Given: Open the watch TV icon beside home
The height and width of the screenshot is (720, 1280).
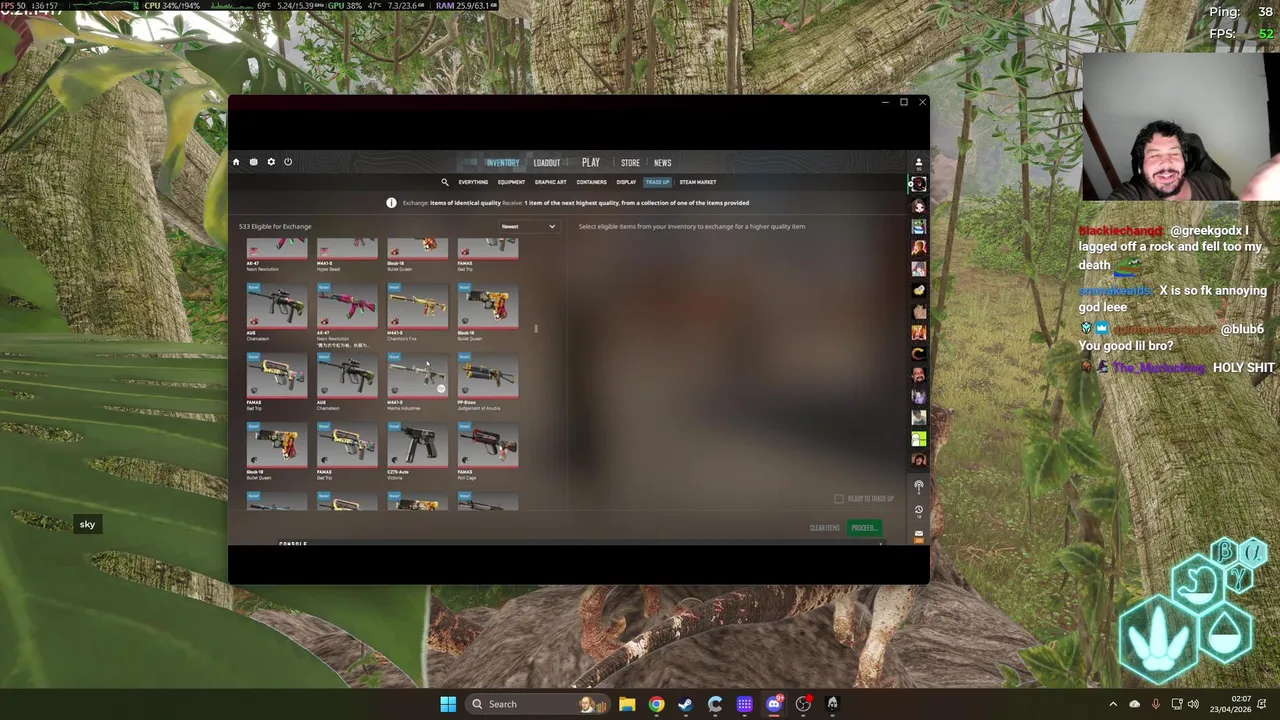Looking at the screenshot, I should [254, 162].
